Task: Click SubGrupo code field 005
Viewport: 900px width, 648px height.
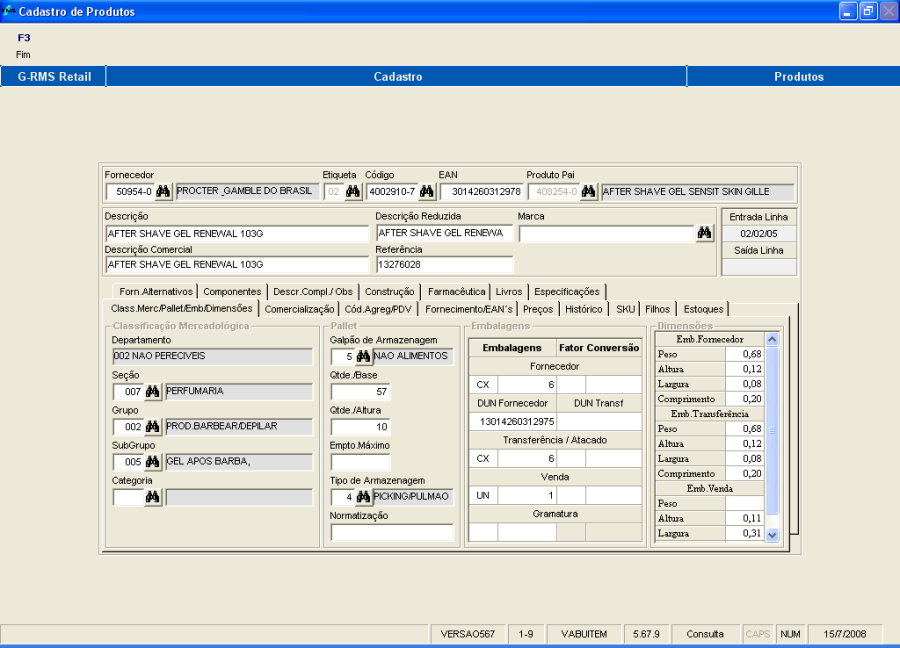Action: [x=128, y=461]
